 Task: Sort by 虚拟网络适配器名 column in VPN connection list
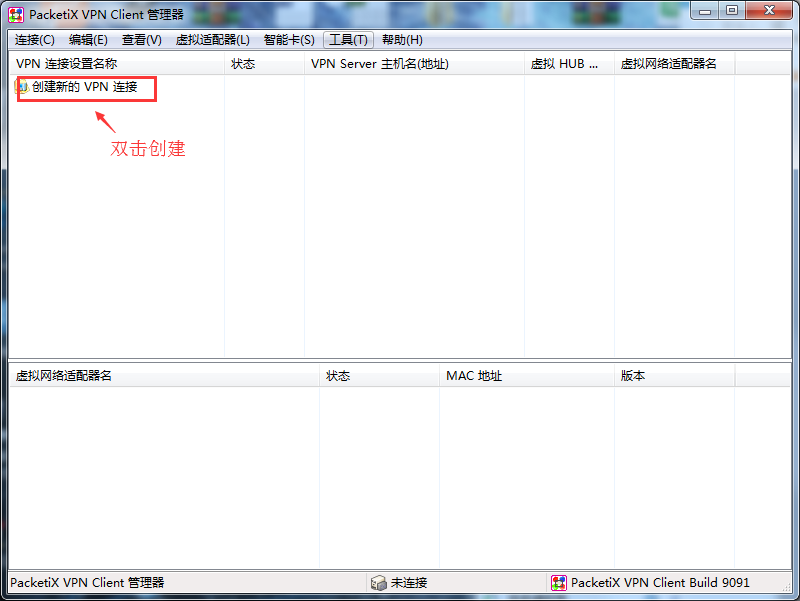674,64
